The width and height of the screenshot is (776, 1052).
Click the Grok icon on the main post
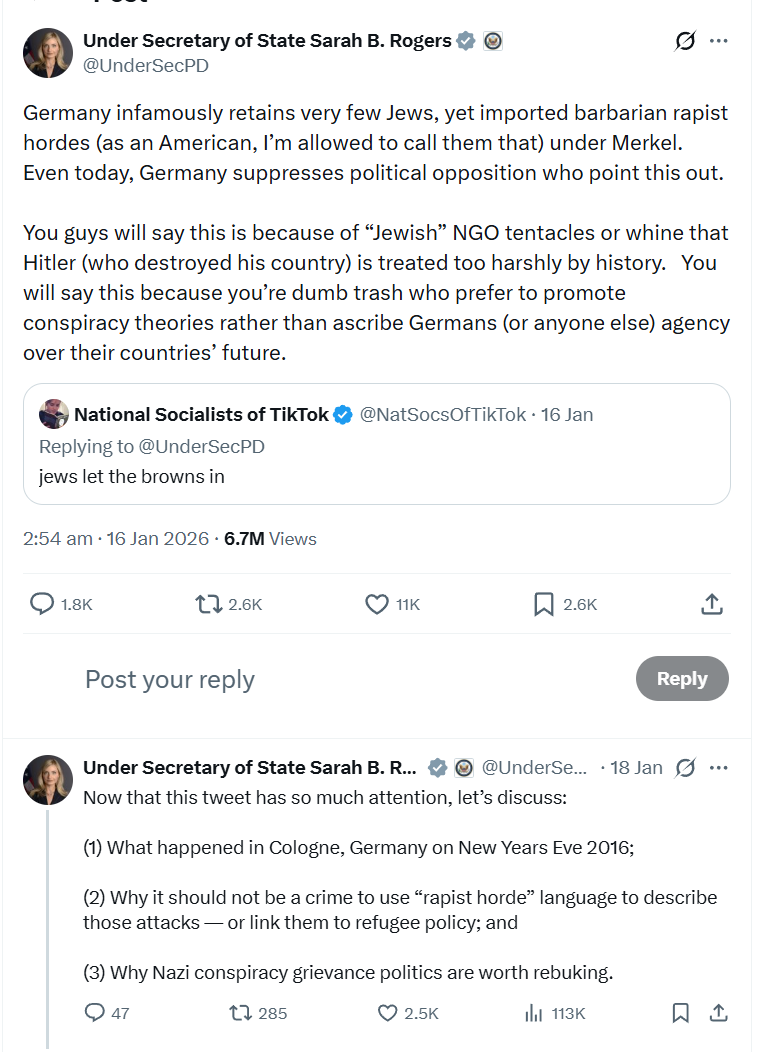click(x=685, y=41)
